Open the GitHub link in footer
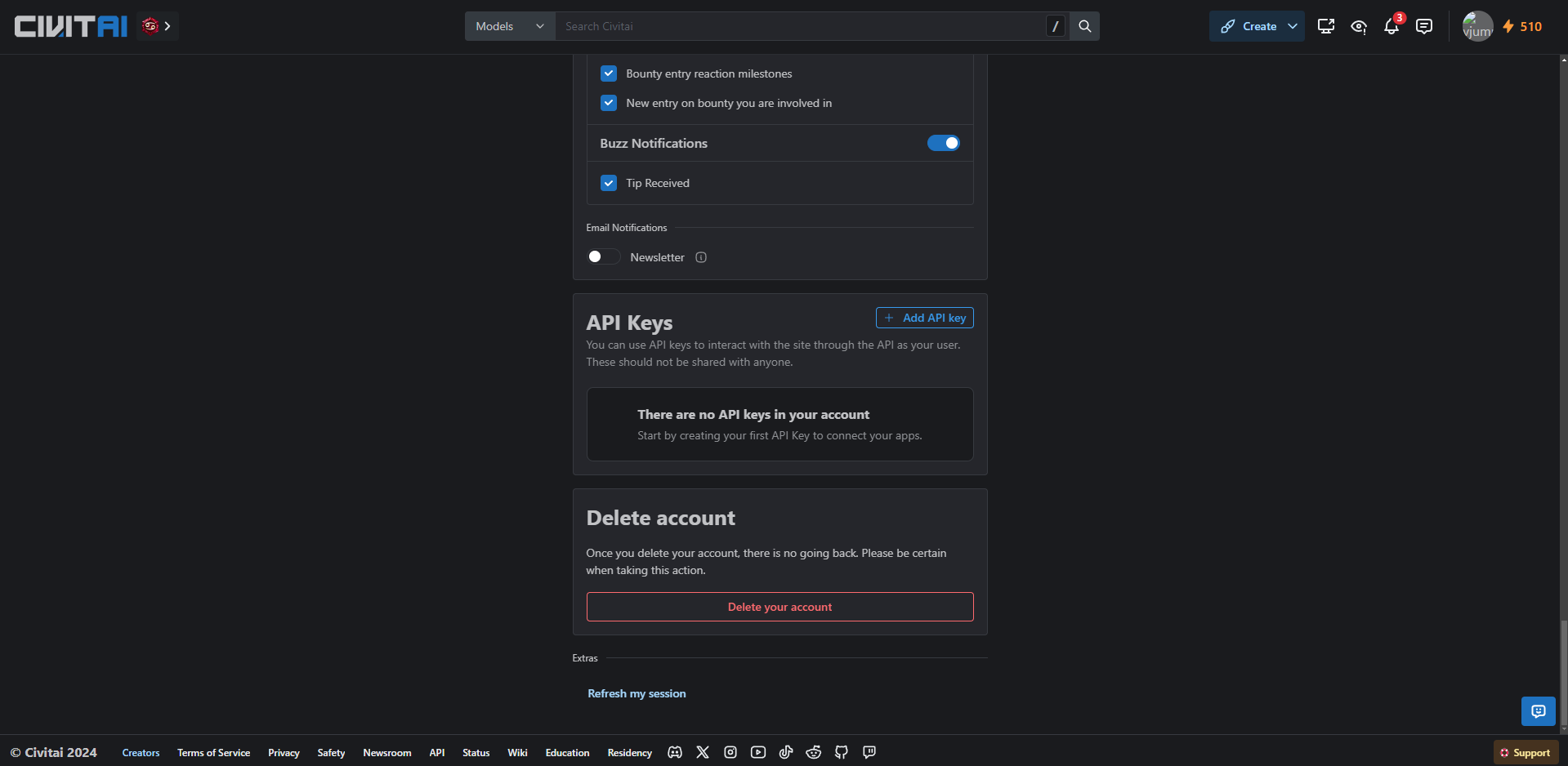 coord(842,752)
